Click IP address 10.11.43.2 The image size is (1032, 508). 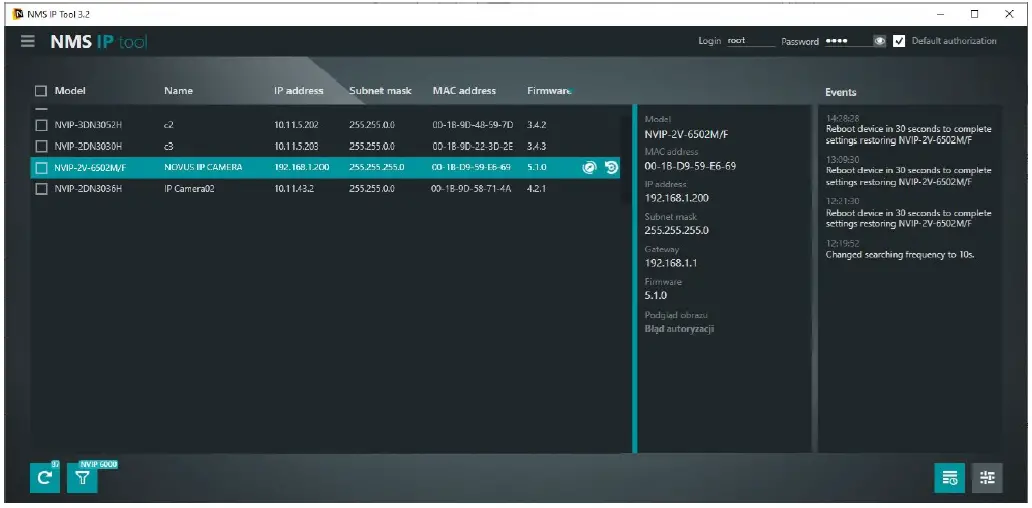click(292, 189)
